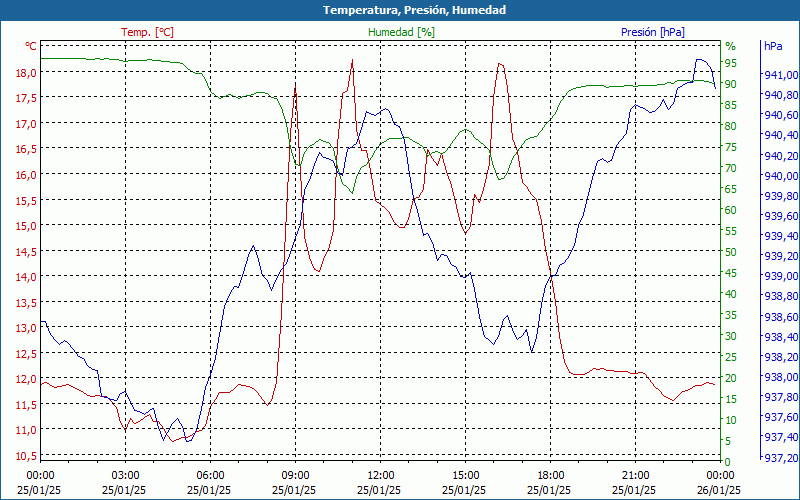Click the '938,00' pressure axis tick
Image resolution: width=800 pixels, height=500 pixels.
781,377
